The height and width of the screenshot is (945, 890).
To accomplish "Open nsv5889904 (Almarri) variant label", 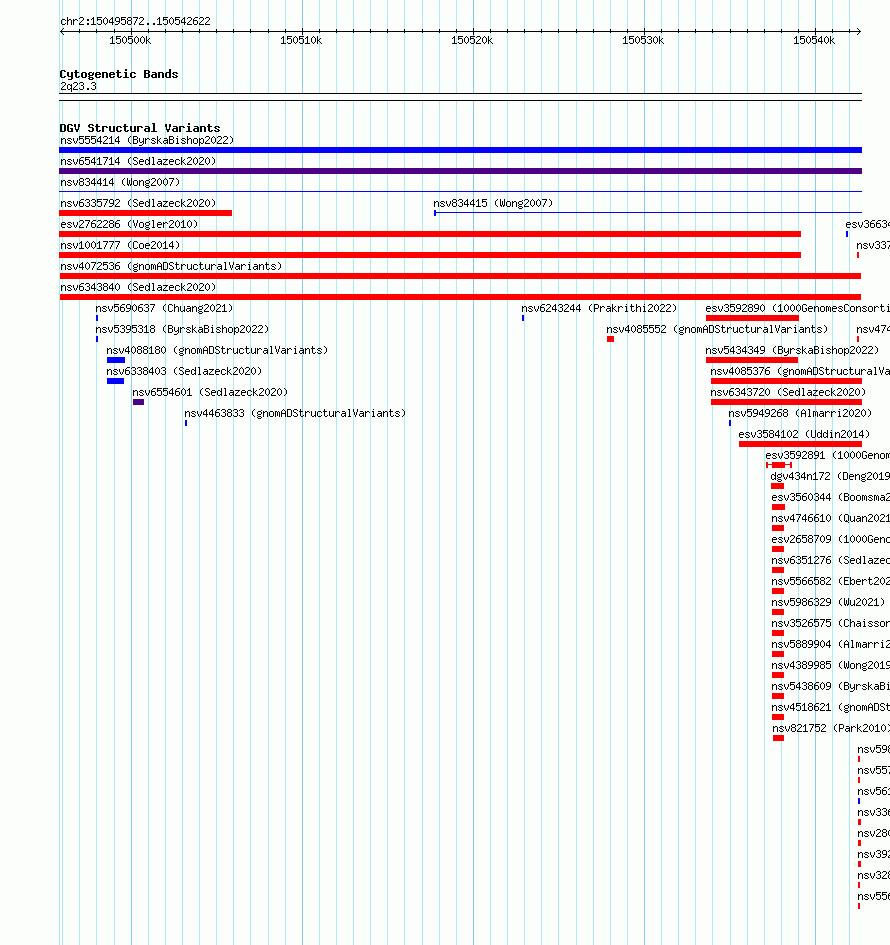I will (x=830, y=644).
